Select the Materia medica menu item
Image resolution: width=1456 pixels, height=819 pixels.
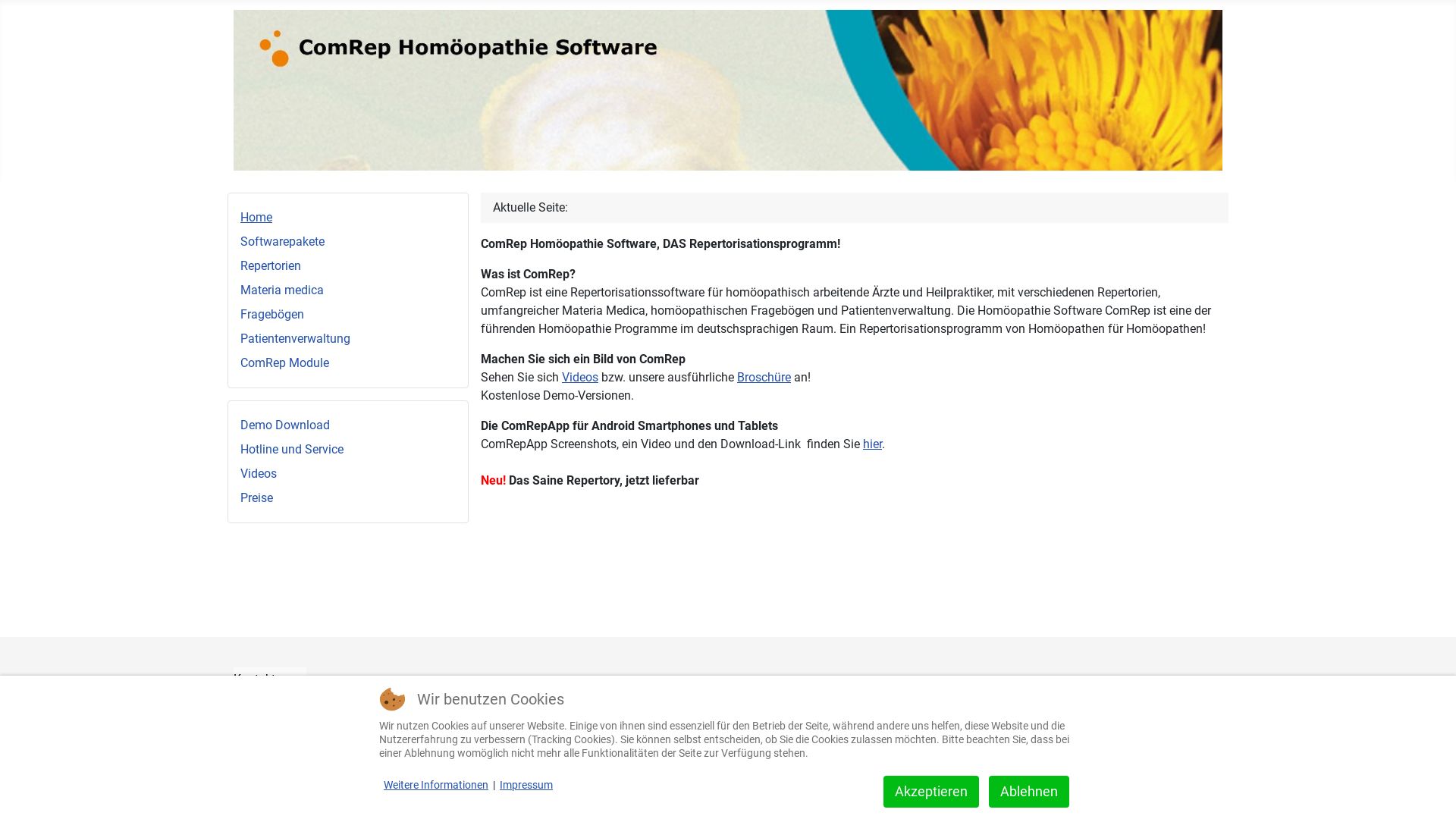(x=281, y=289)
